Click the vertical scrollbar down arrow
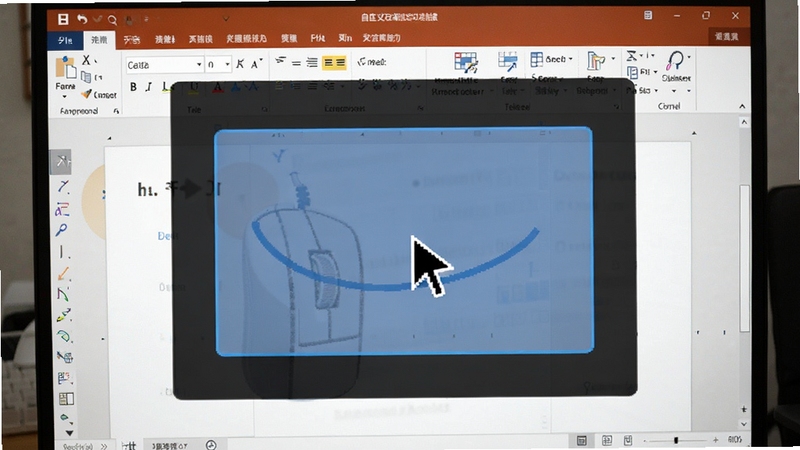The height and width of the screenshot is (450, 800). (x=744, y=423)
